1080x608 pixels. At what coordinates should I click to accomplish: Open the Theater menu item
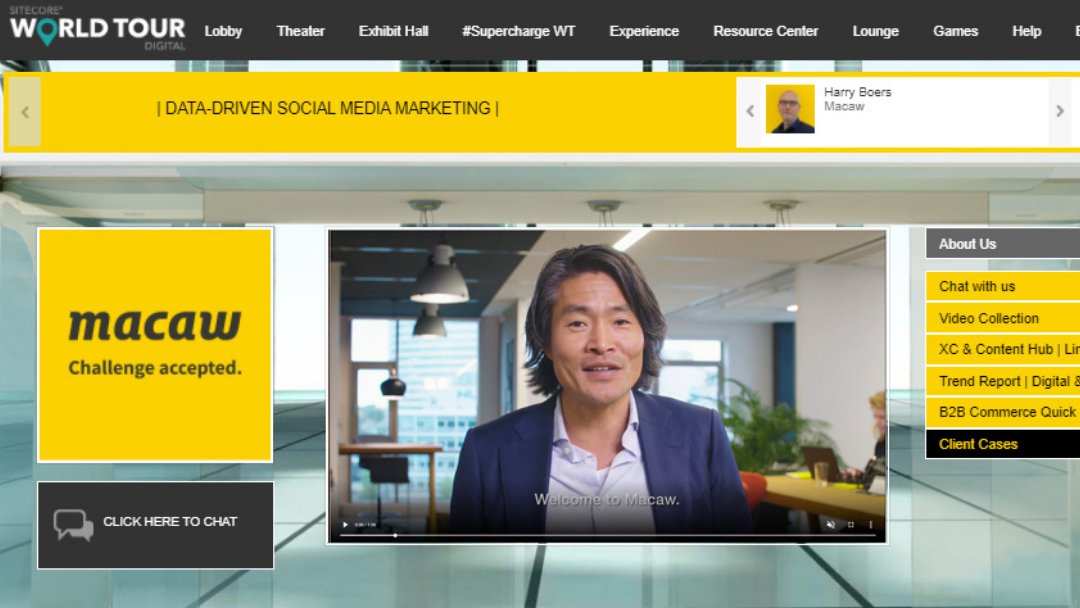pyautogui.click(x=300, y=31)
